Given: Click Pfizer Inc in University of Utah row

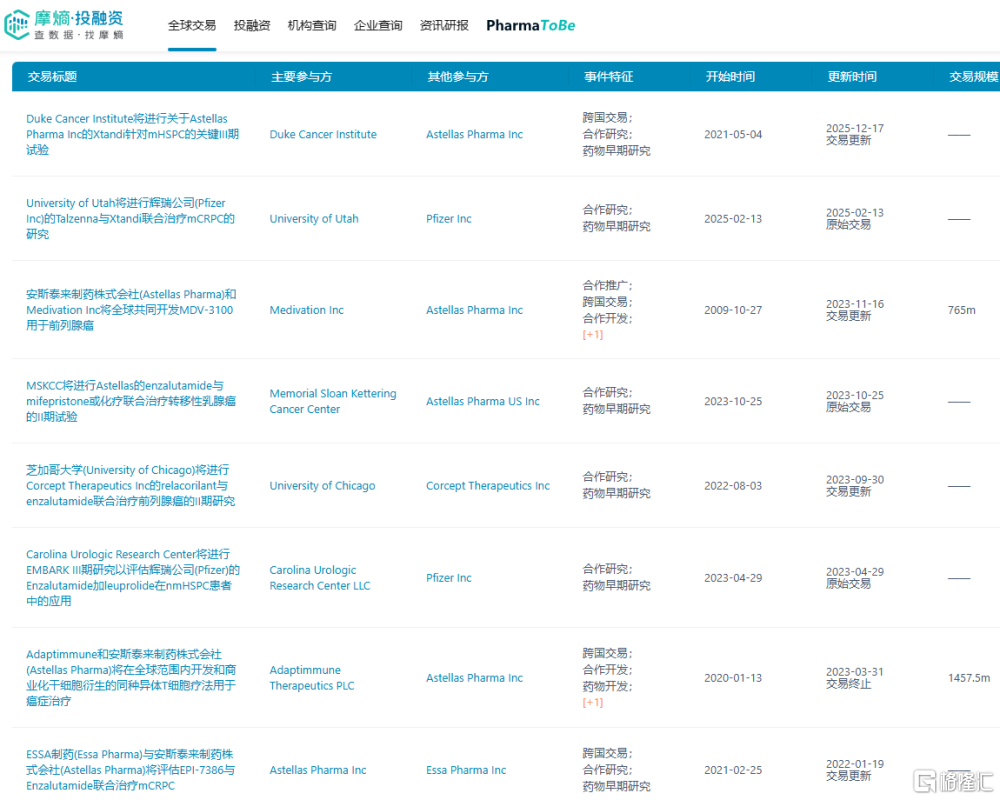Looking at the screenshot, I should (x=449, y=219).
